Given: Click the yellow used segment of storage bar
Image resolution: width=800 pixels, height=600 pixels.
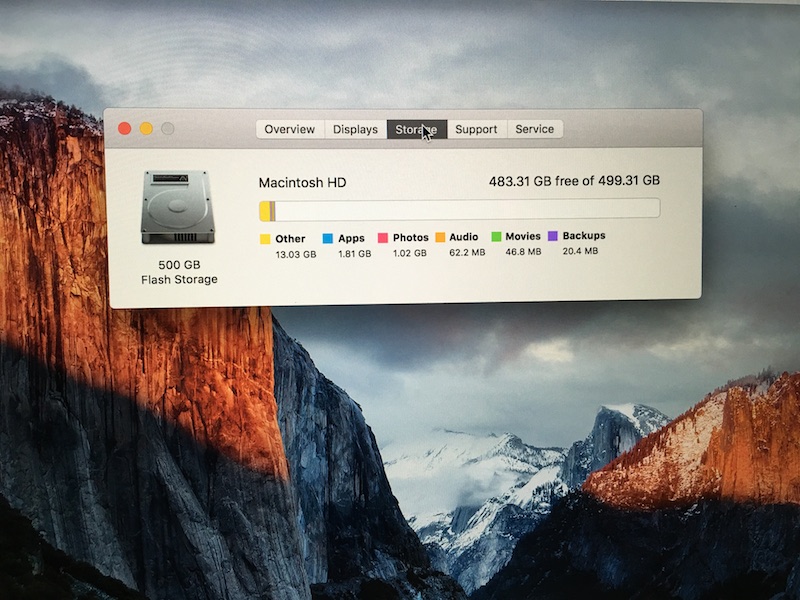Looking at the screenshot, I should [265, 210].
